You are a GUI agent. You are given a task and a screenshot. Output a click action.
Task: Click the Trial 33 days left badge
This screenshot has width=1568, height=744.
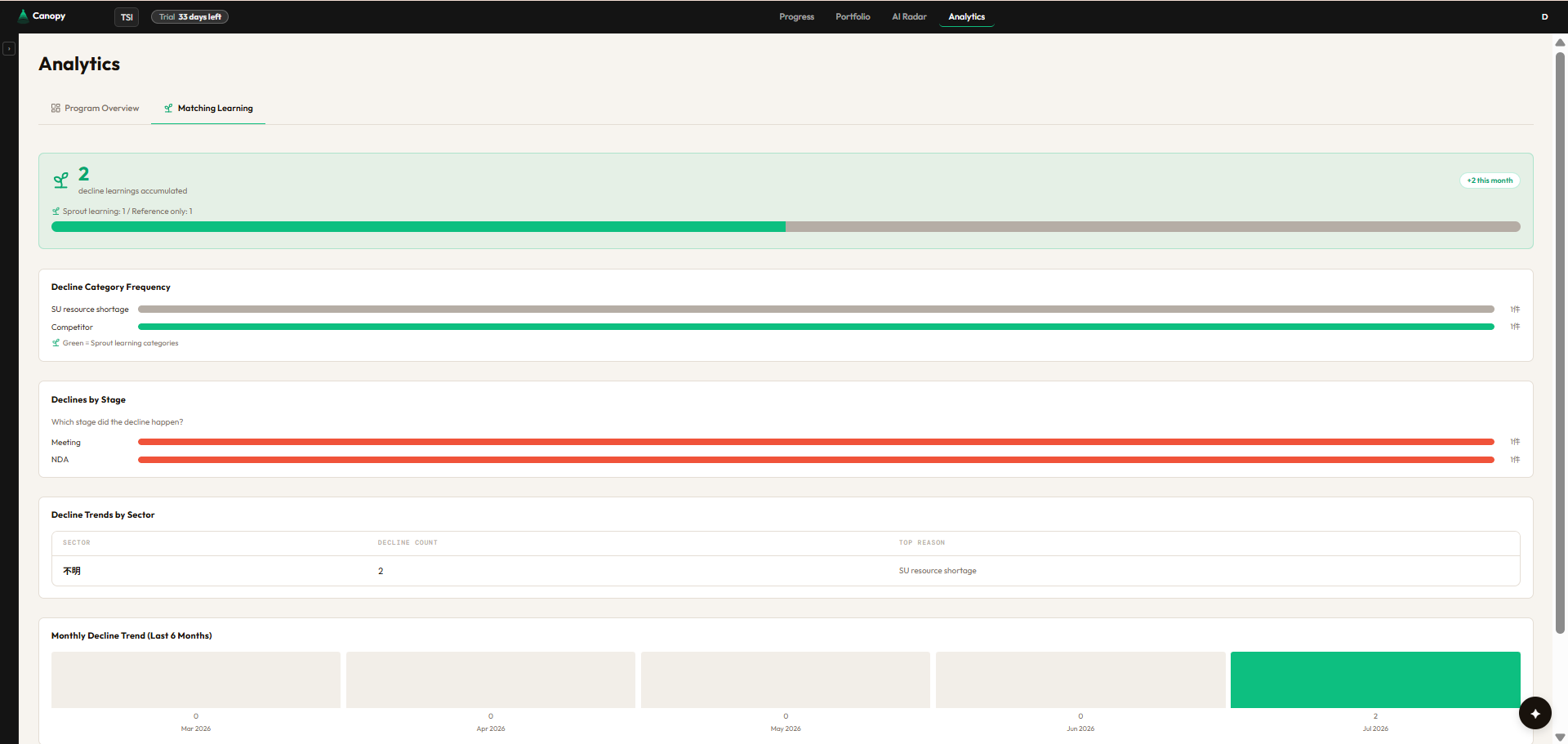[189, 17]
